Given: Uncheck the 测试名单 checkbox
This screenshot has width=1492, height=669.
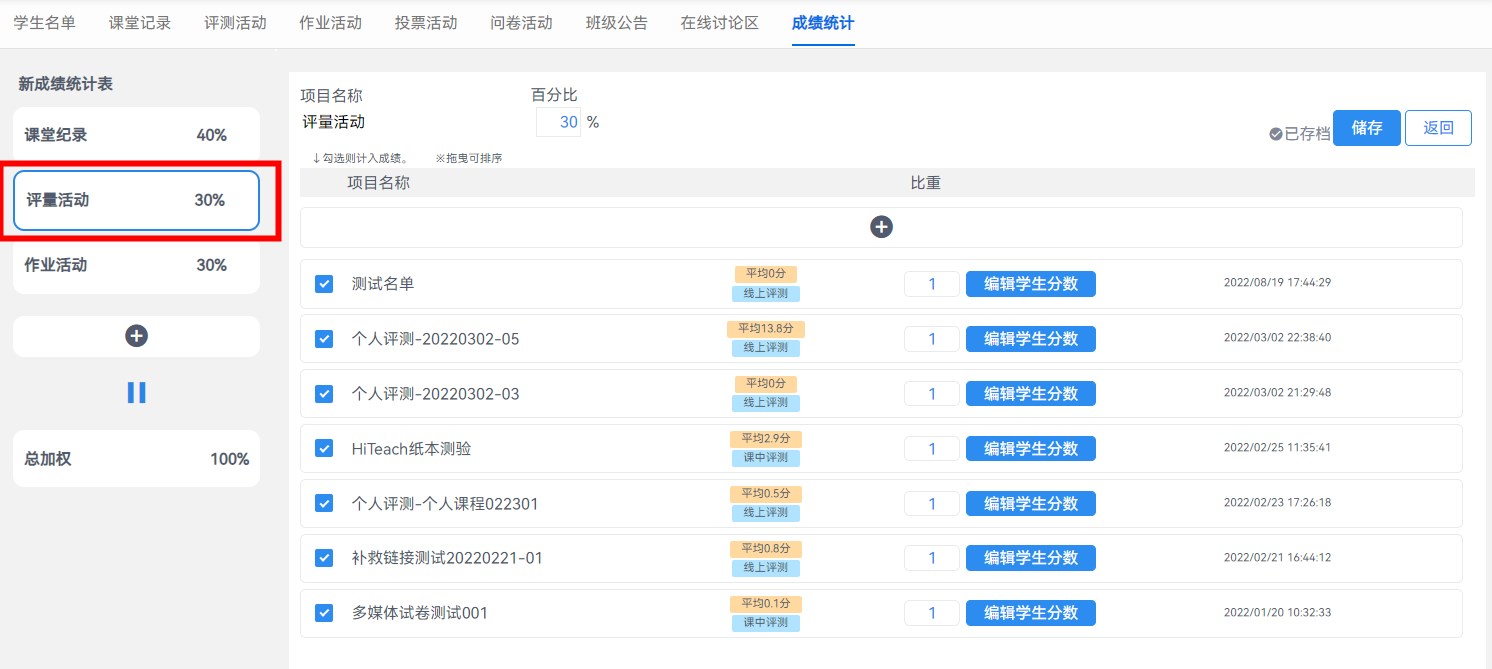Looking at the screenshot, I should [x=324, y=284].
